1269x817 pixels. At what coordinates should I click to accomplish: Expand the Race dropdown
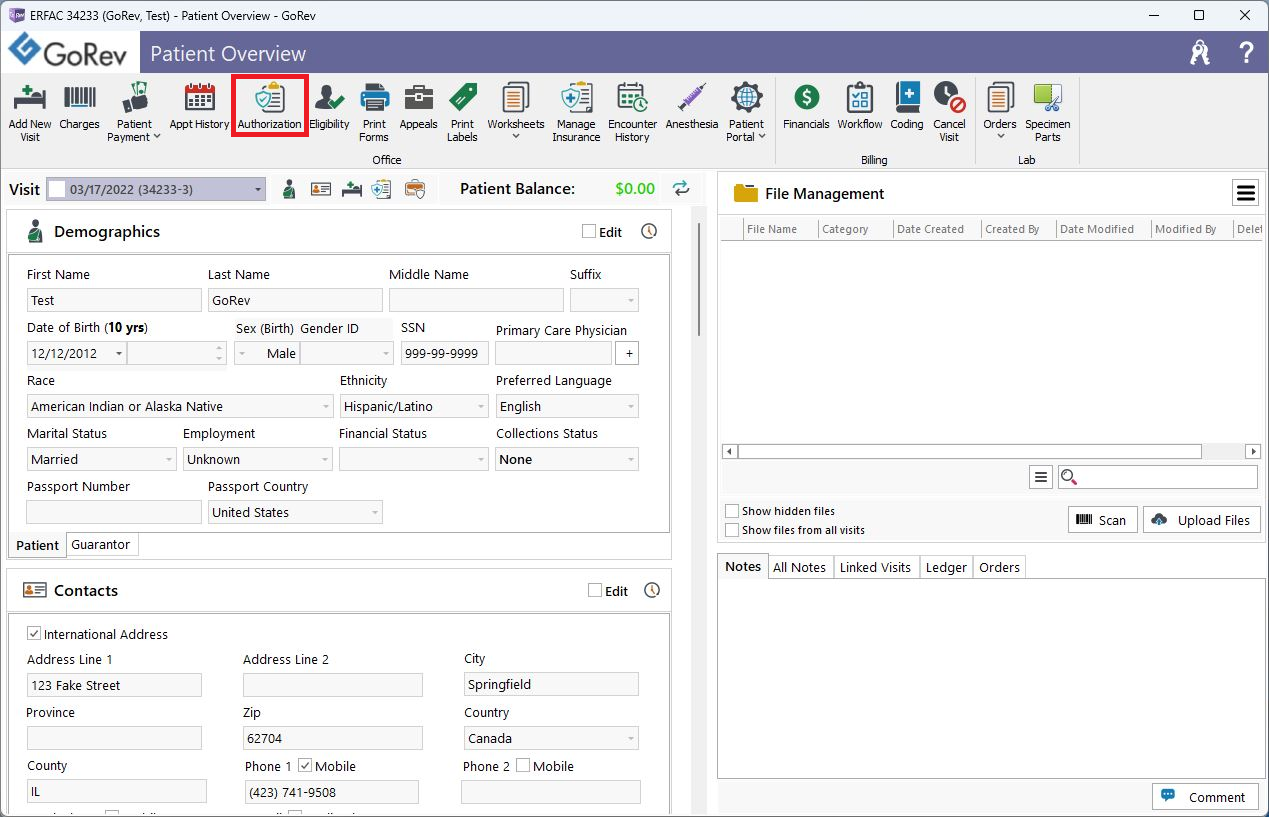326,406
